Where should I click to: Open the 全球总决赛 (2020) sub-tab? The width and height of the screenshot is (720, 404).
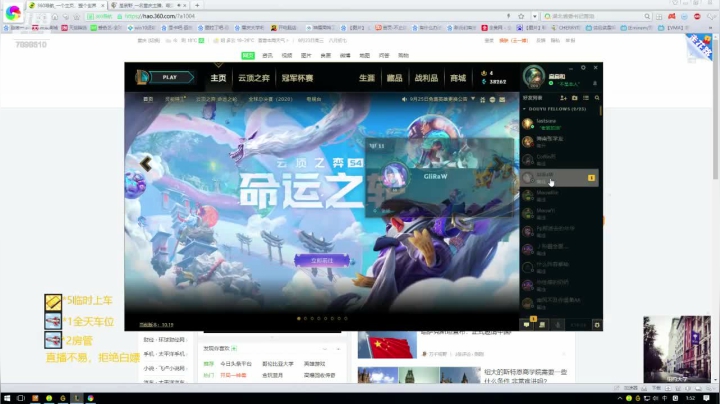[x=270, y=99]
